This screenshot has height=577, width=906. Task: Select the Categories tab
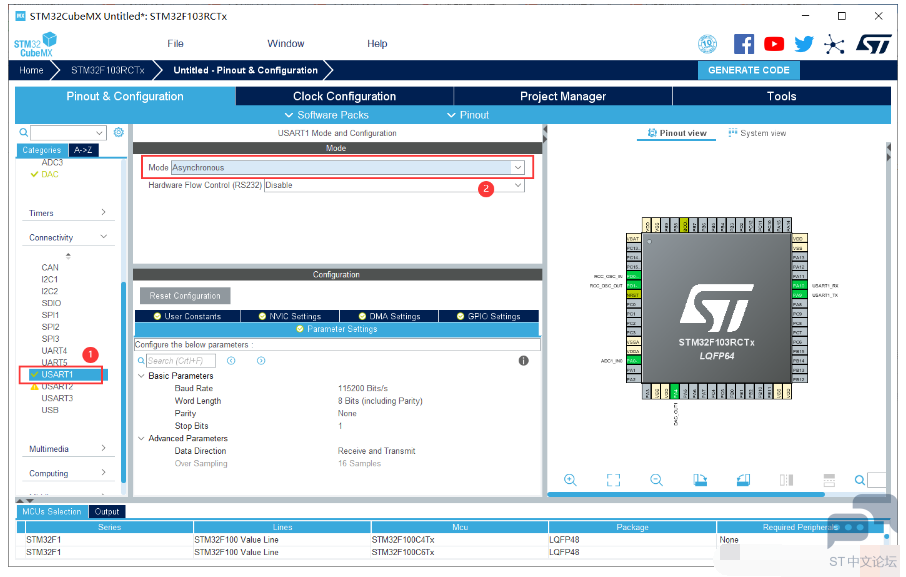click(x=42, y=150)
